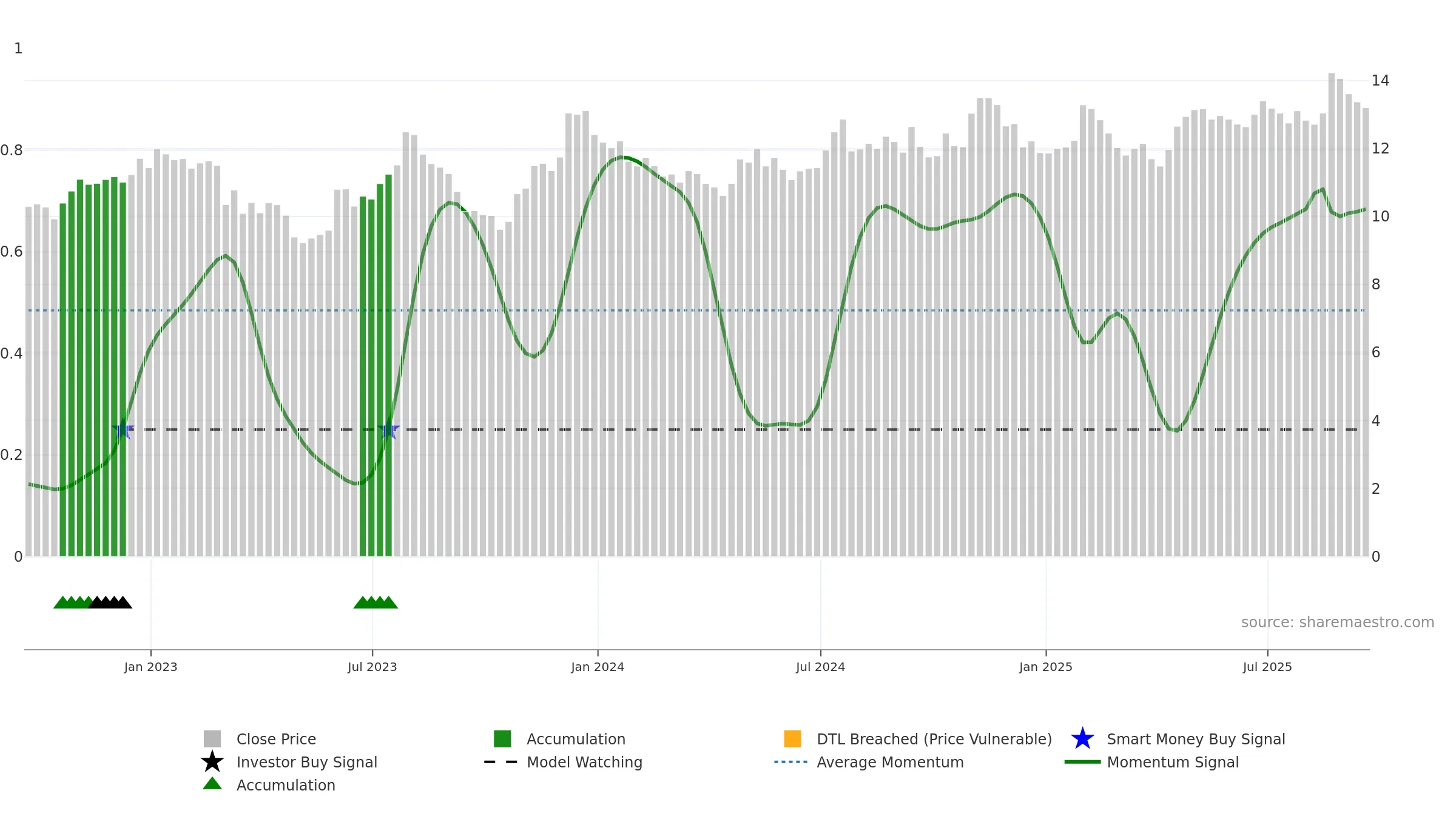The width and height of the screenshot is (1456, 819).
Task: Click the Average Momentum dotted line legend icon
Action: coord(791,762)
